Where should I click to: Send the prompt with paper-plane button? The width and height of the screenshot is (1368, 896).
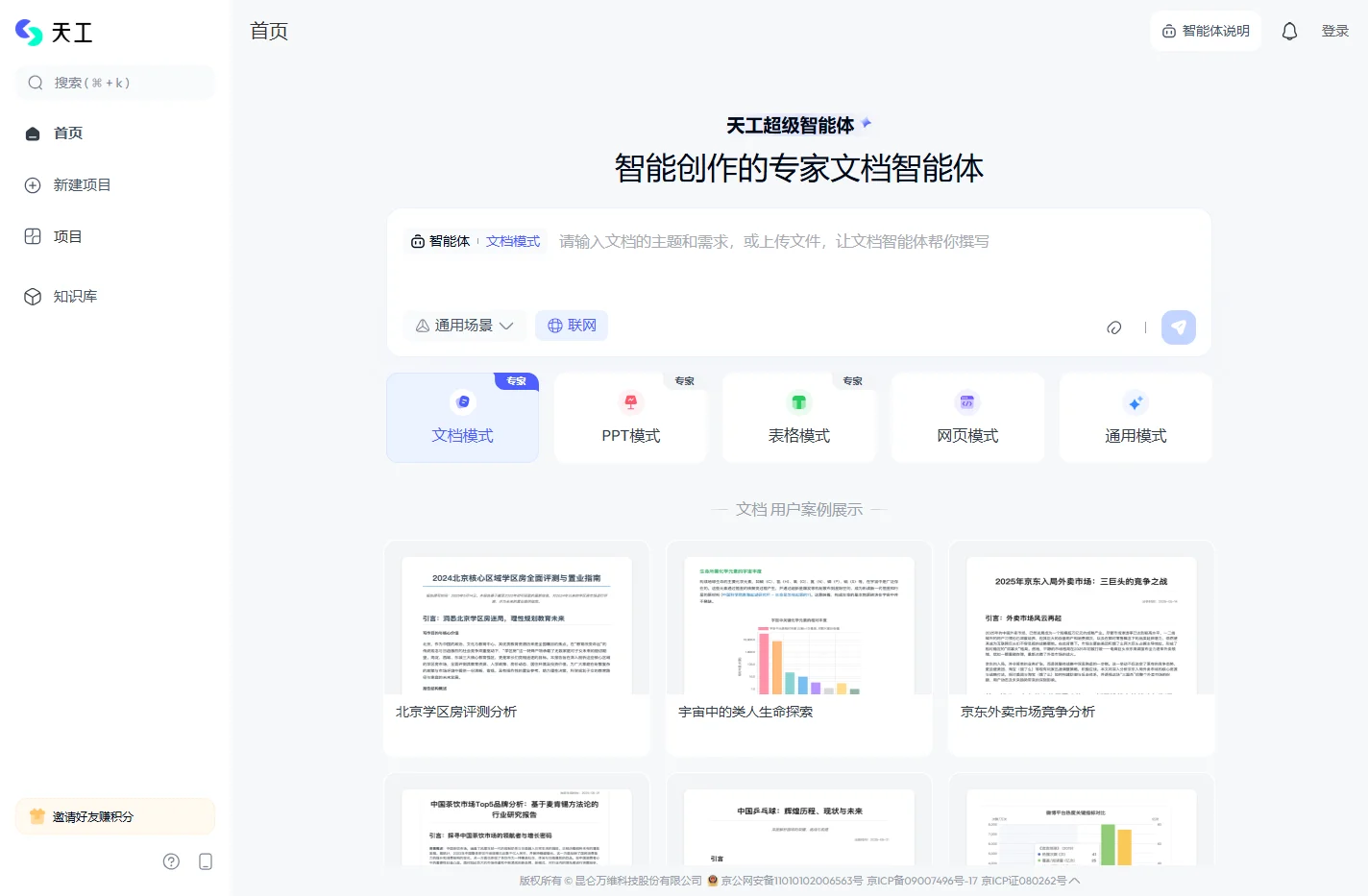[1179, 327]
